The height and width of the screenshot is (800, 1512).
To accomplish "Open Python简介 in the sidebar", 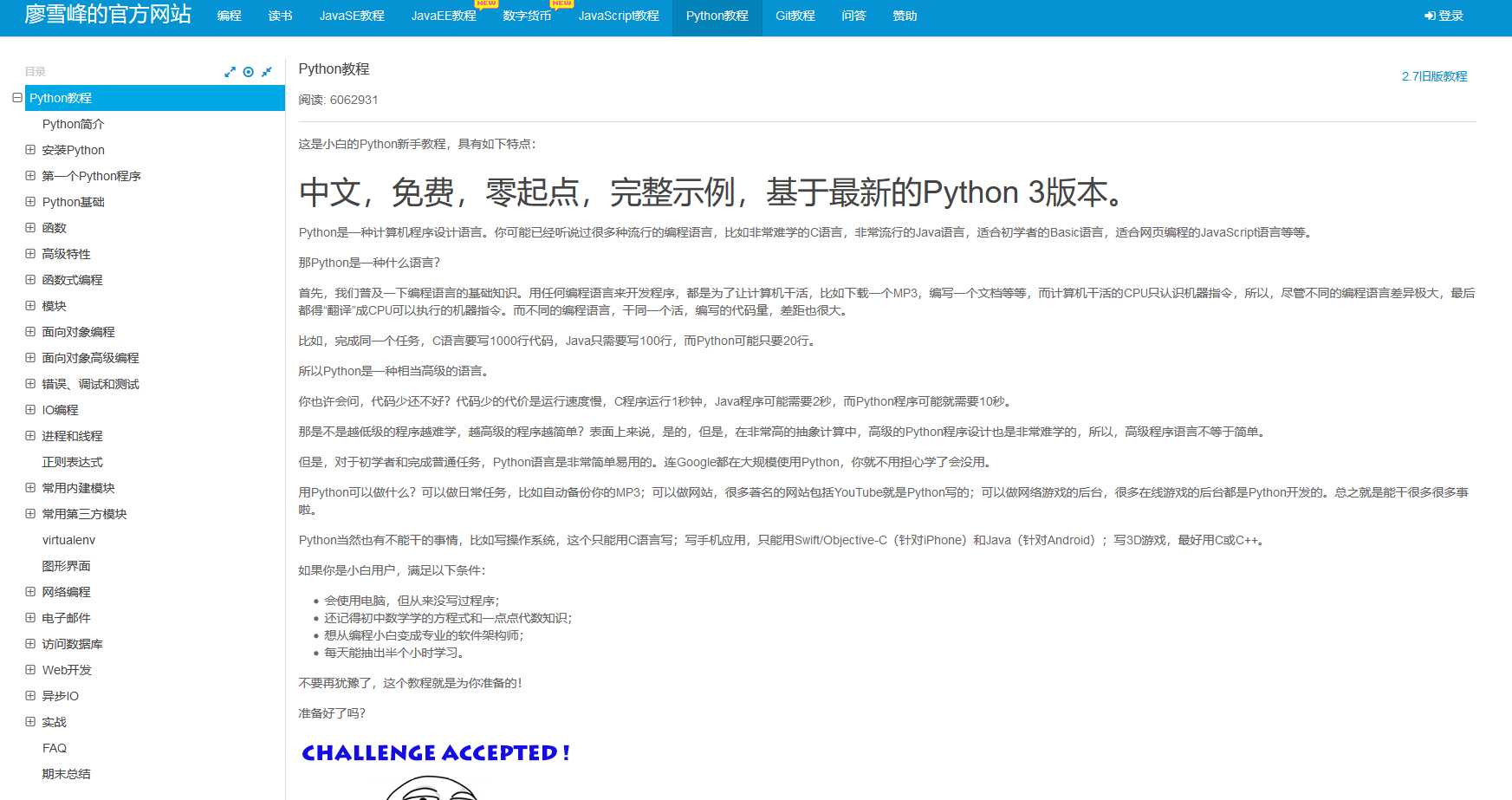I will pos(74,124).
